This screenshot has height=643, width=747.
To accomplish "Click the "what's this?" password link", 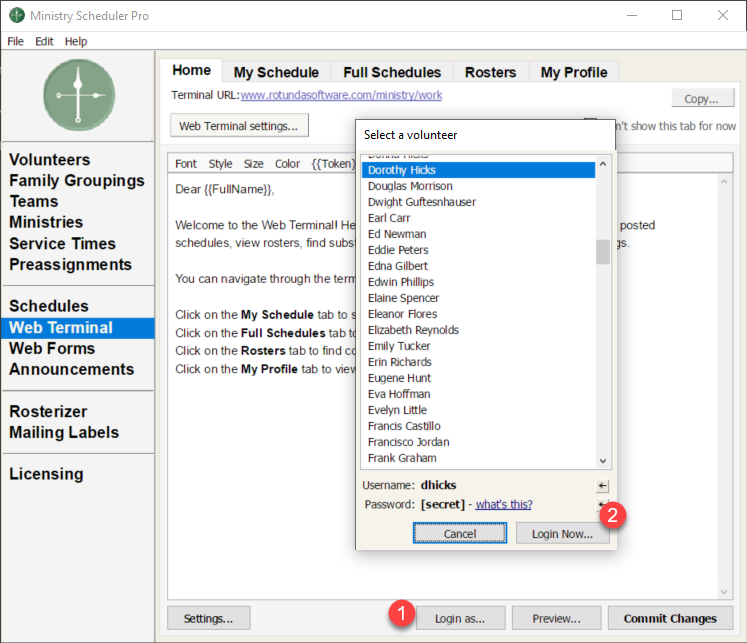I will click(503, 504).
